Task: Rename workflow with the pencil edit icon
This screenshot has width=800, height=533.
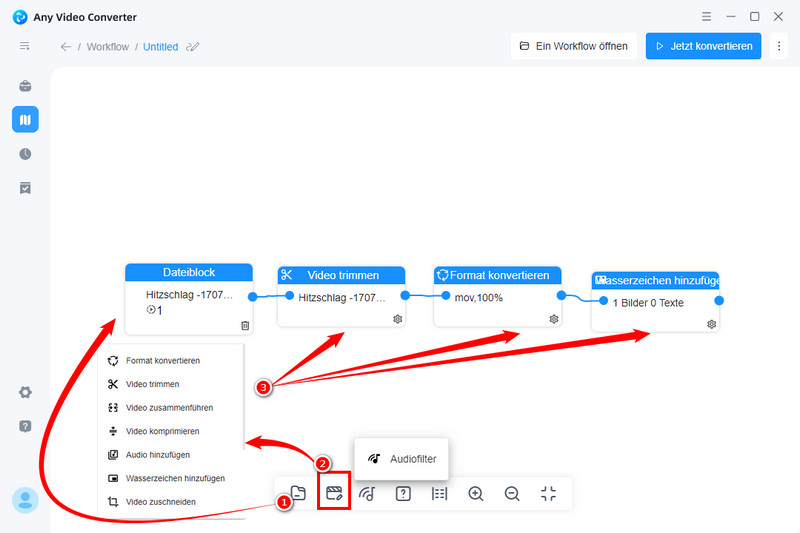Action: (x=193, y=47)
